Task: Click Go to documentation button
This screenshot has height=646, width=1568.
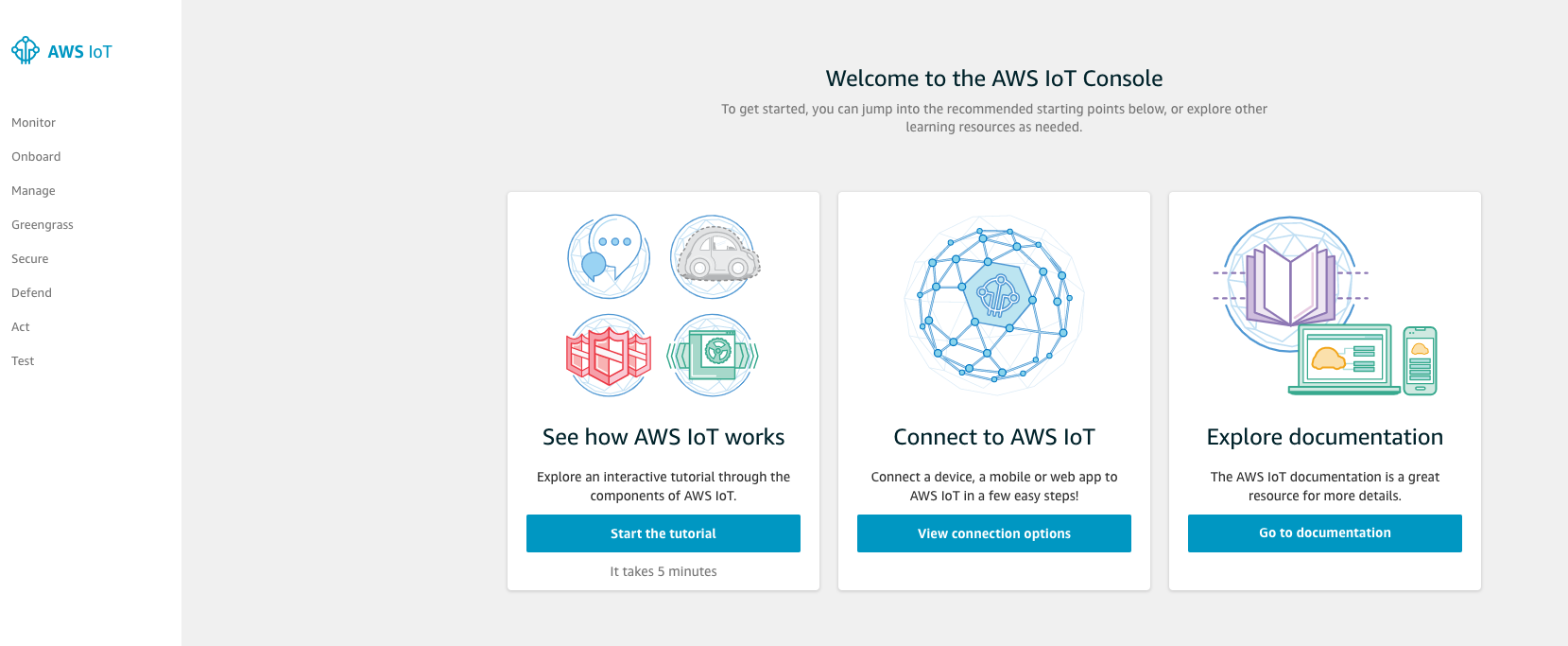Action: pyautogui.click(x=1325, y=533)
